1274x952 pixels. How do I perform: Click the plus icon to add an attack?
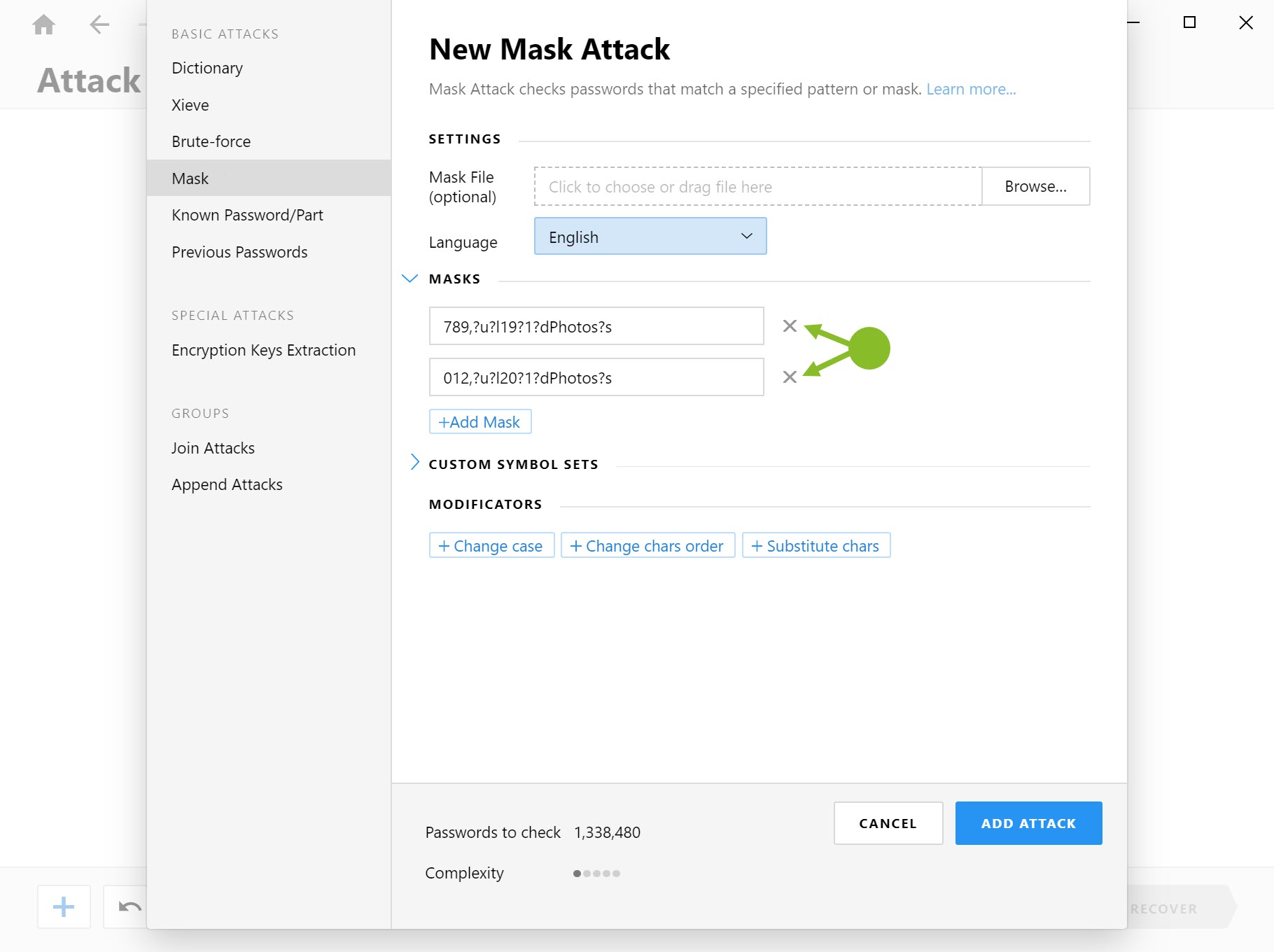63,906
